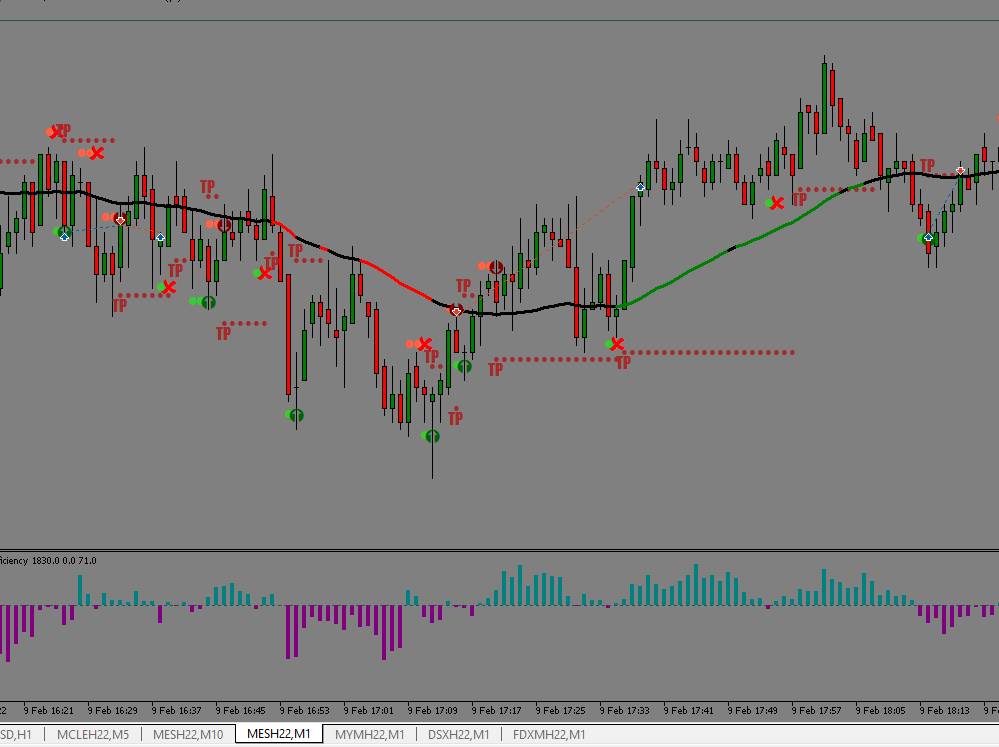Click the '9 Feb 16:45' time axis label

(241, 710)
